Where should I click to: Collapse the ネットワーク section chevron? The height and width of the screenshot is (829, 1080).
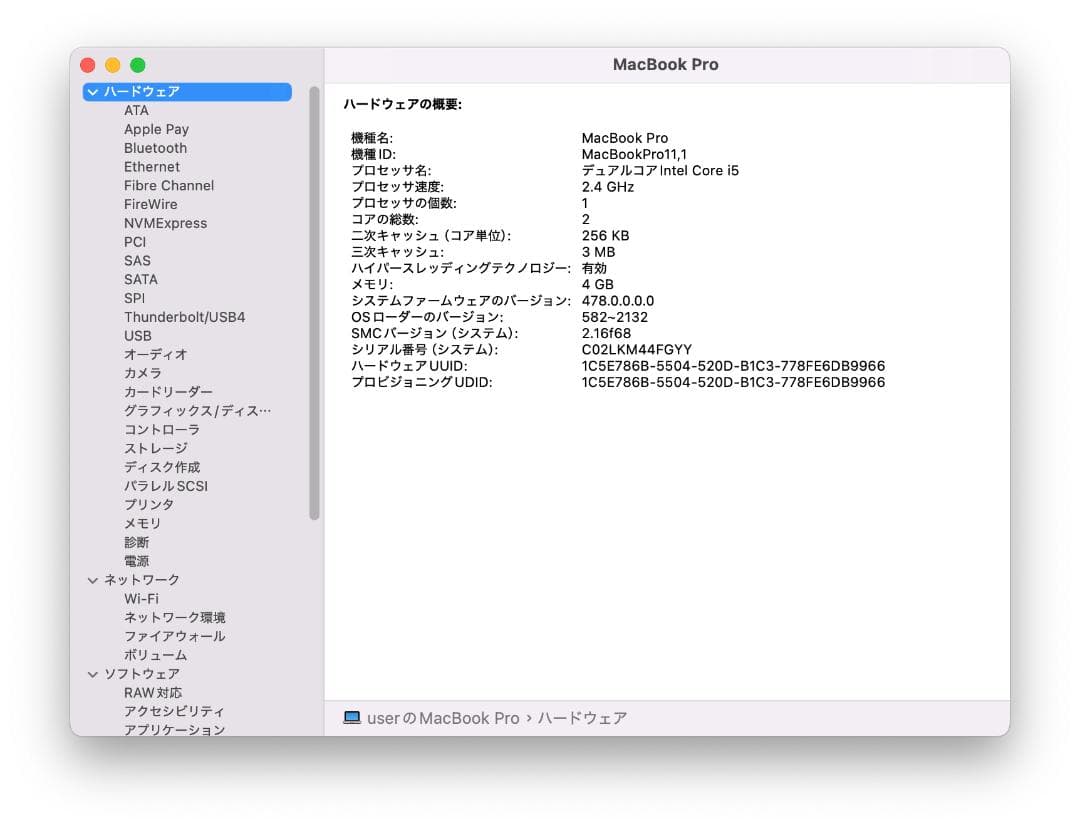coord(93,580)
